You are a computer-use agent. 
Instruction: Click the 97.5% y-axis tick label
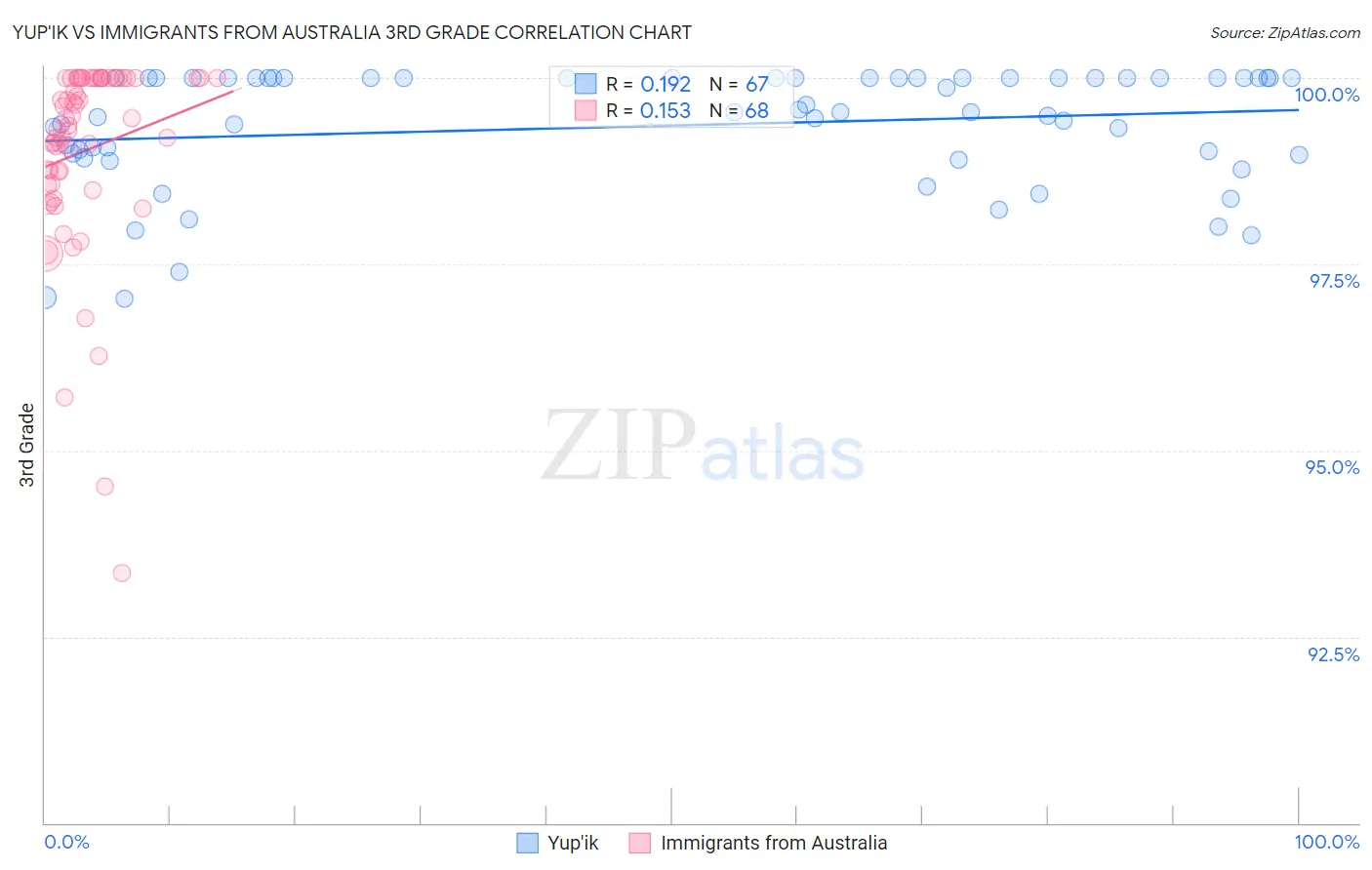(1334, 282)
